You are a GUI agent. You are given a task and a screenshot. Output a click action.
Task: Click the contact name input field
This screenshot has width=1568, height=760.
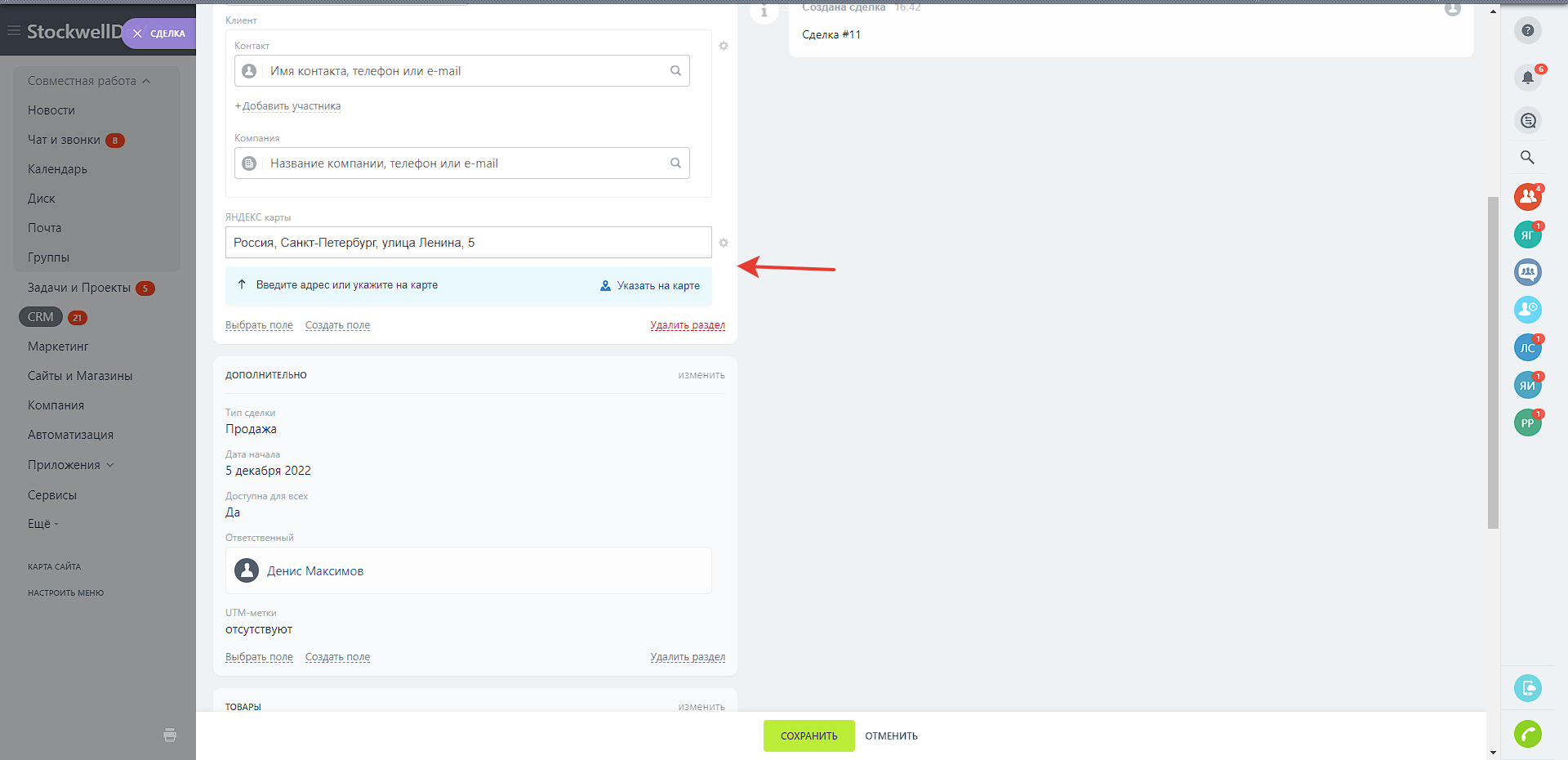pyautogui.click(x=462, y=71)
